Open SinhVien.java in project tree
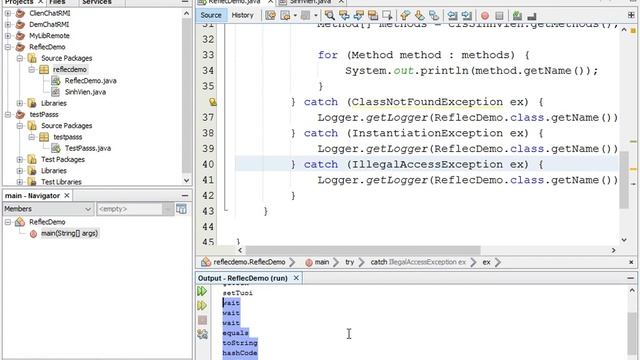This screenshot has width=640, height=360. pyautogui.click(x=85, y=92)
